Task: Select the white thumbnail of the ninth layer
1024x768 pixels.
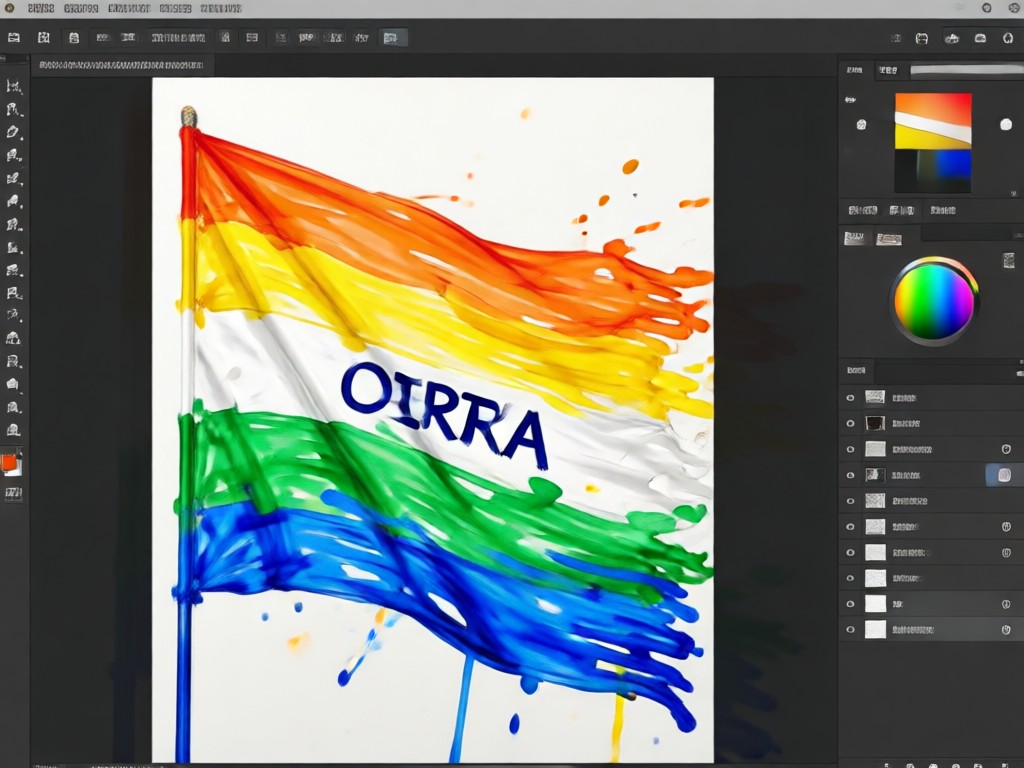Action: (x=875, y=604)
